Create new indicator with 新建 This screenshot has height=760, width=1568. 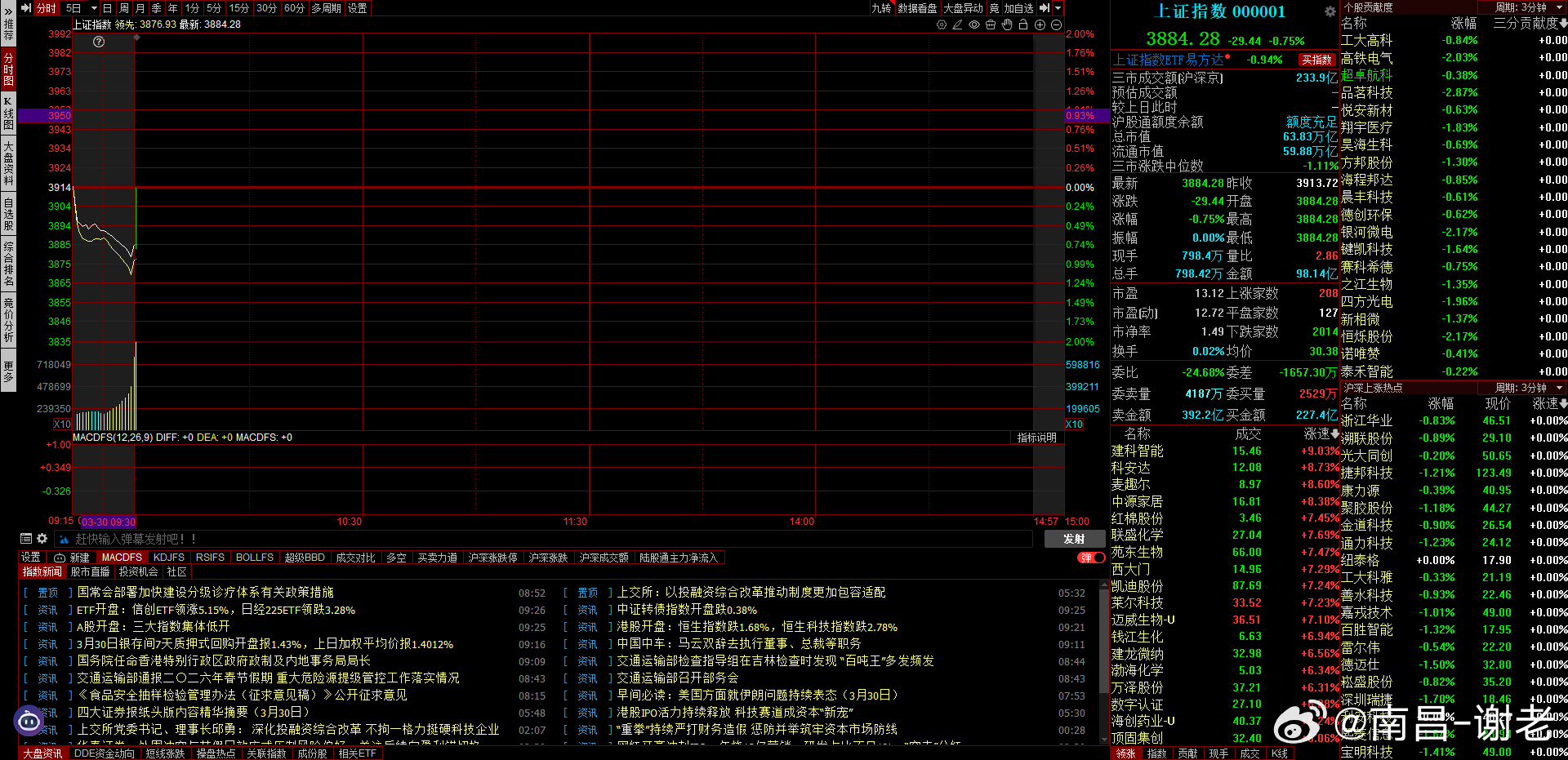(72, 558)
